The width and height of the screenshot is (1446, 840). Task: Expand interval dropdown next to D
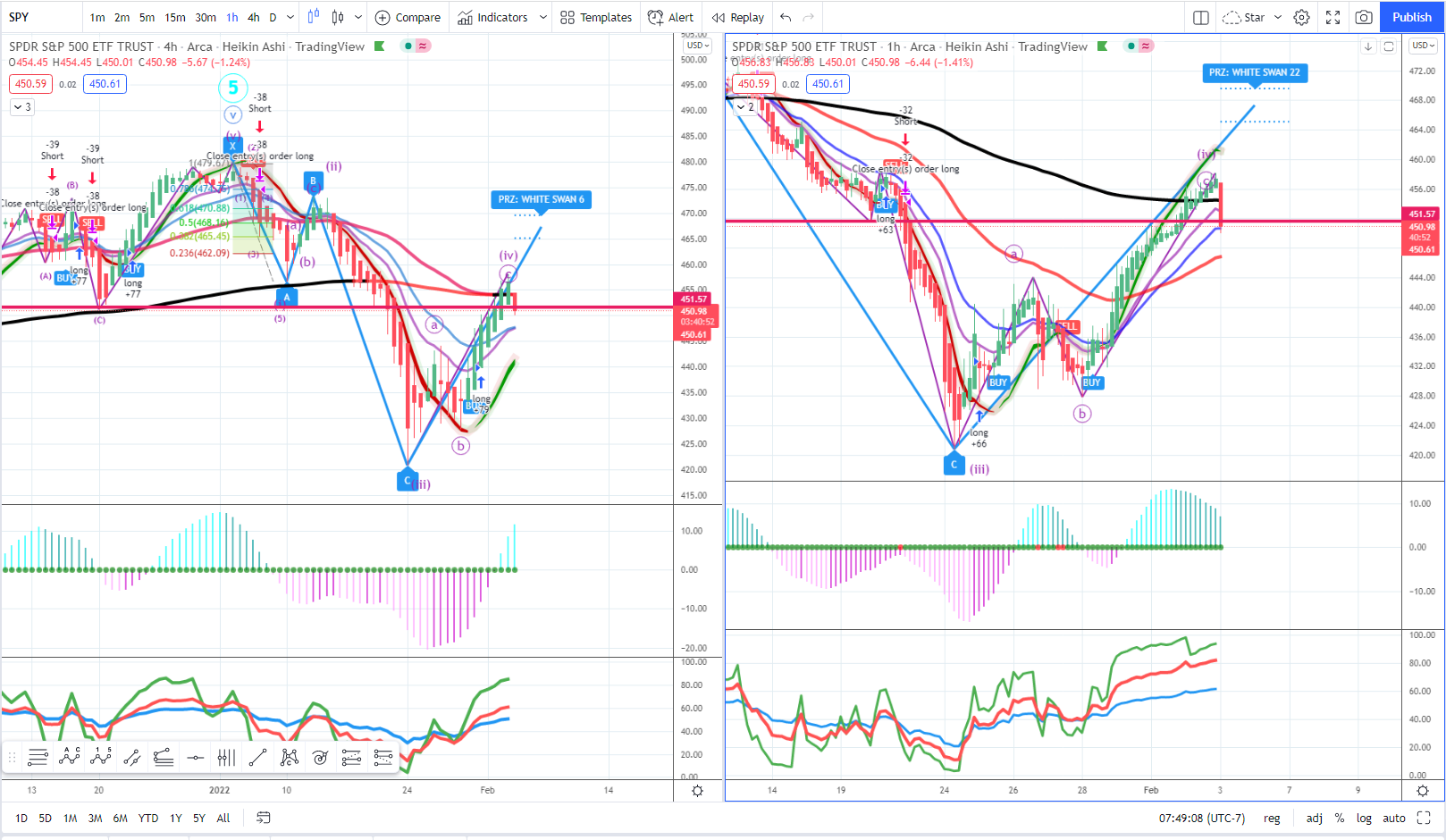point(290,17)
